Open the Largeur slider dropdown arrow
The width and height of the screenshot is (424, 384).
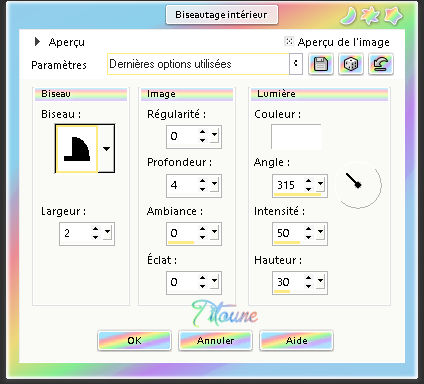point(107,232)
